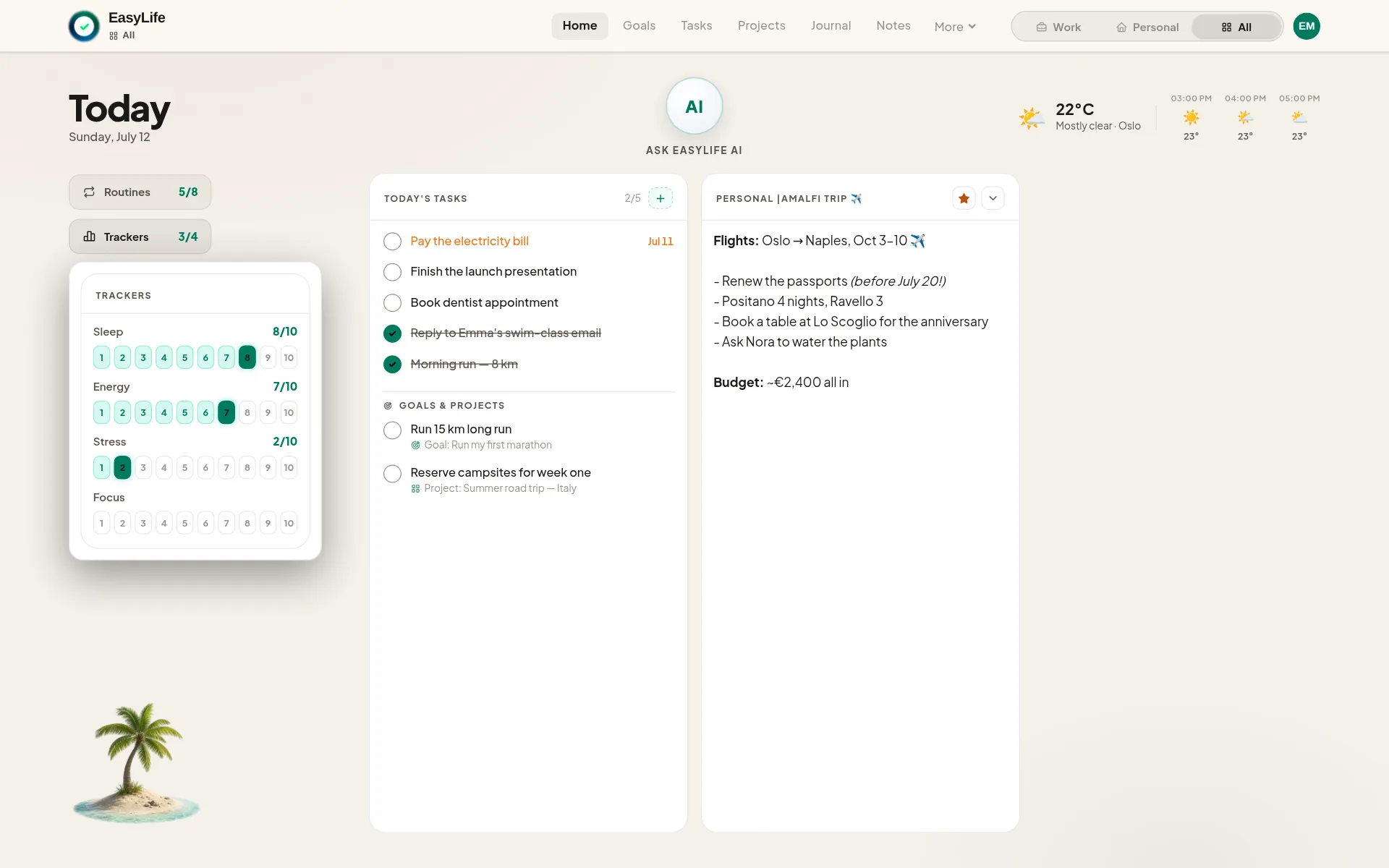Viewport: 1389px width, 868px height.
Task: Click the 04:00 PM forecast icon
Action: click(x=1245, y=117)
